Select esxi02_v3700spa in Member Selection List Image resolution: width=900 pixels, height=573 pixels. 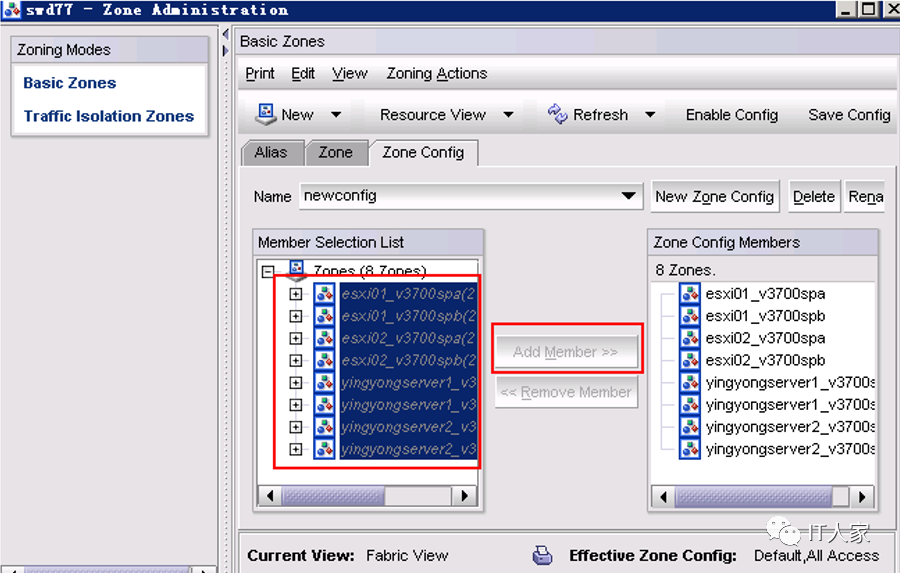408,338
